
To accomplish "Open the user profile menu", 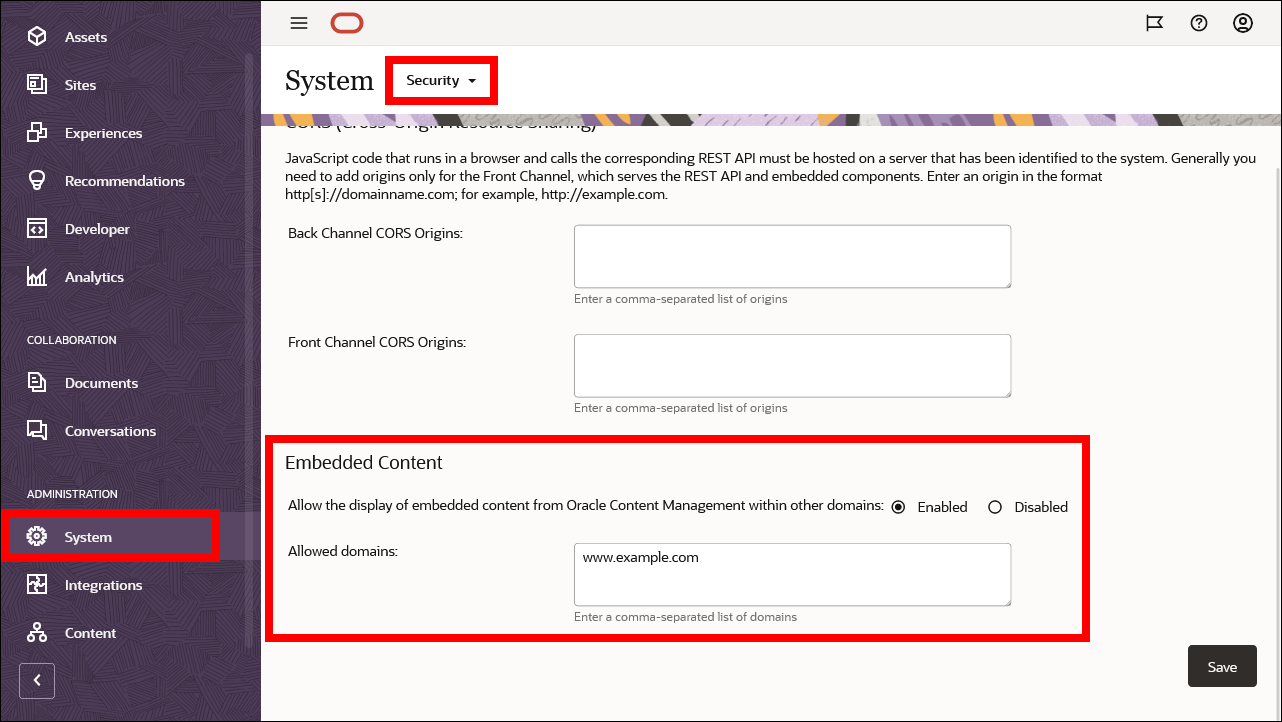I will (x=1243, y=22).
